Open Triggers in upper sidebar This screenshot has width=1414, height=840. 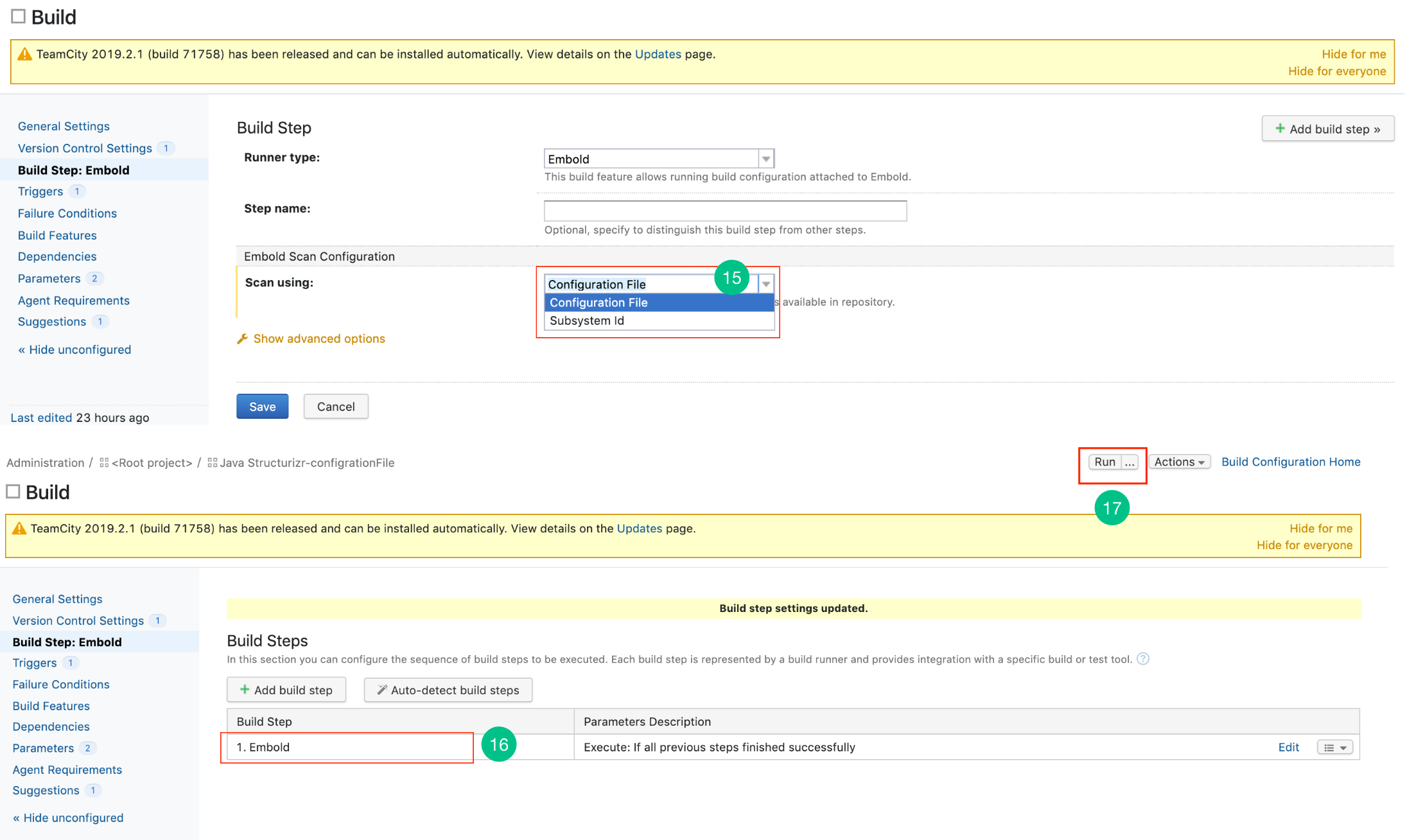click(40, 191)
